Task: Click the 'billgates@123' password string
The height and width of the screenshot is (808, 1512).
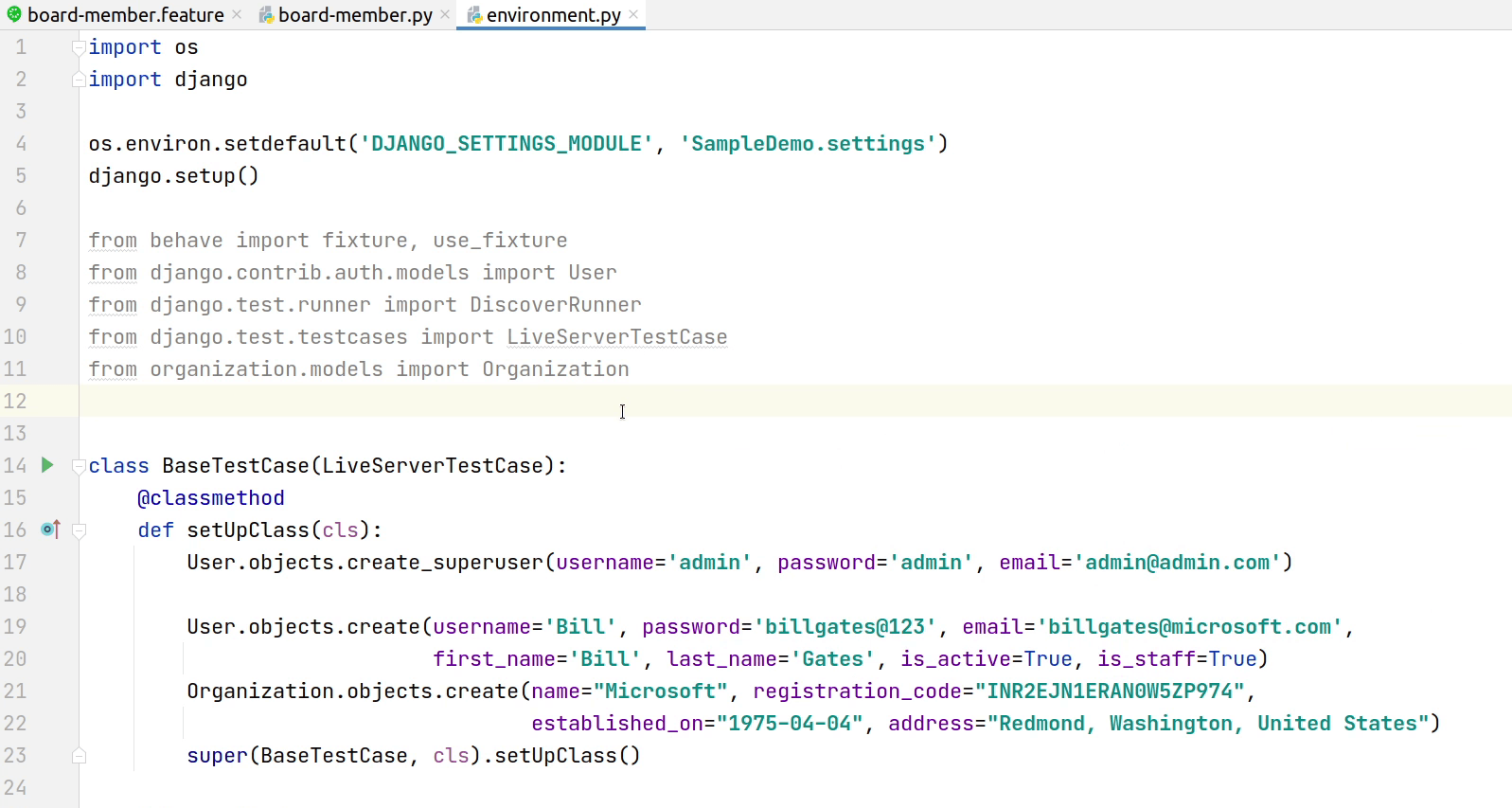Action: 845,626
